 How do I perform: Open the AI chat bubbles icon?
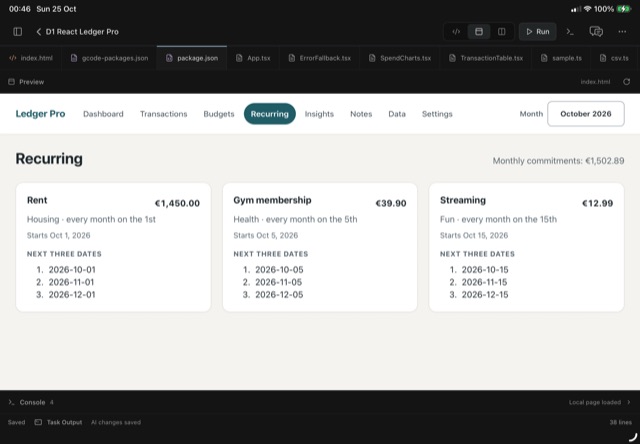(x=596, y=31)
